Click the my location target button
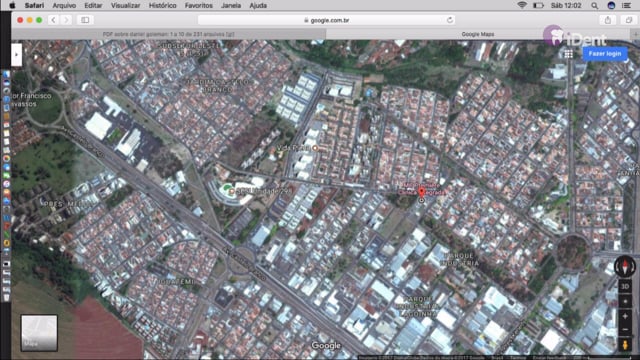The height and width of the screenshot is (360, 640). (x=625, y=302)
